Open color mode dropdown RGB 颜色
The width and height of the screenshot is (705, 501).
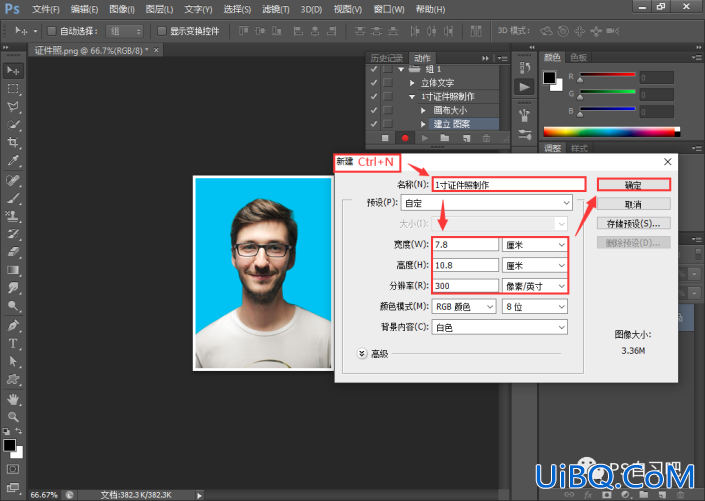click(464, 307)
